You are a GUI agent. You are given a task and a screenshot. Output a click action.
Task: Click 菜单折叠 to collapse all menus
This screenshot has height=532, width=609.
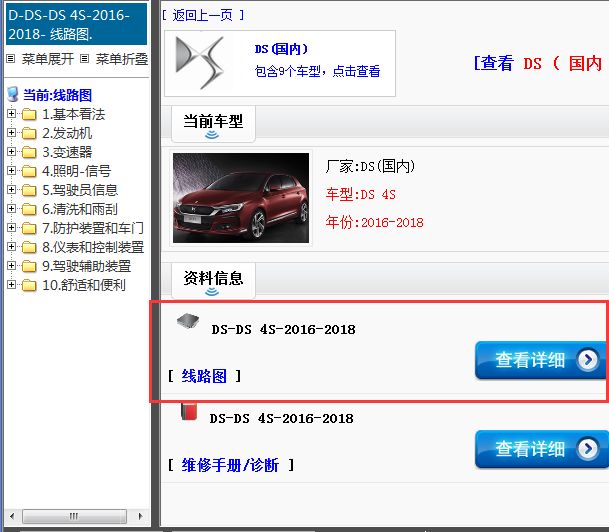point(122,59)
